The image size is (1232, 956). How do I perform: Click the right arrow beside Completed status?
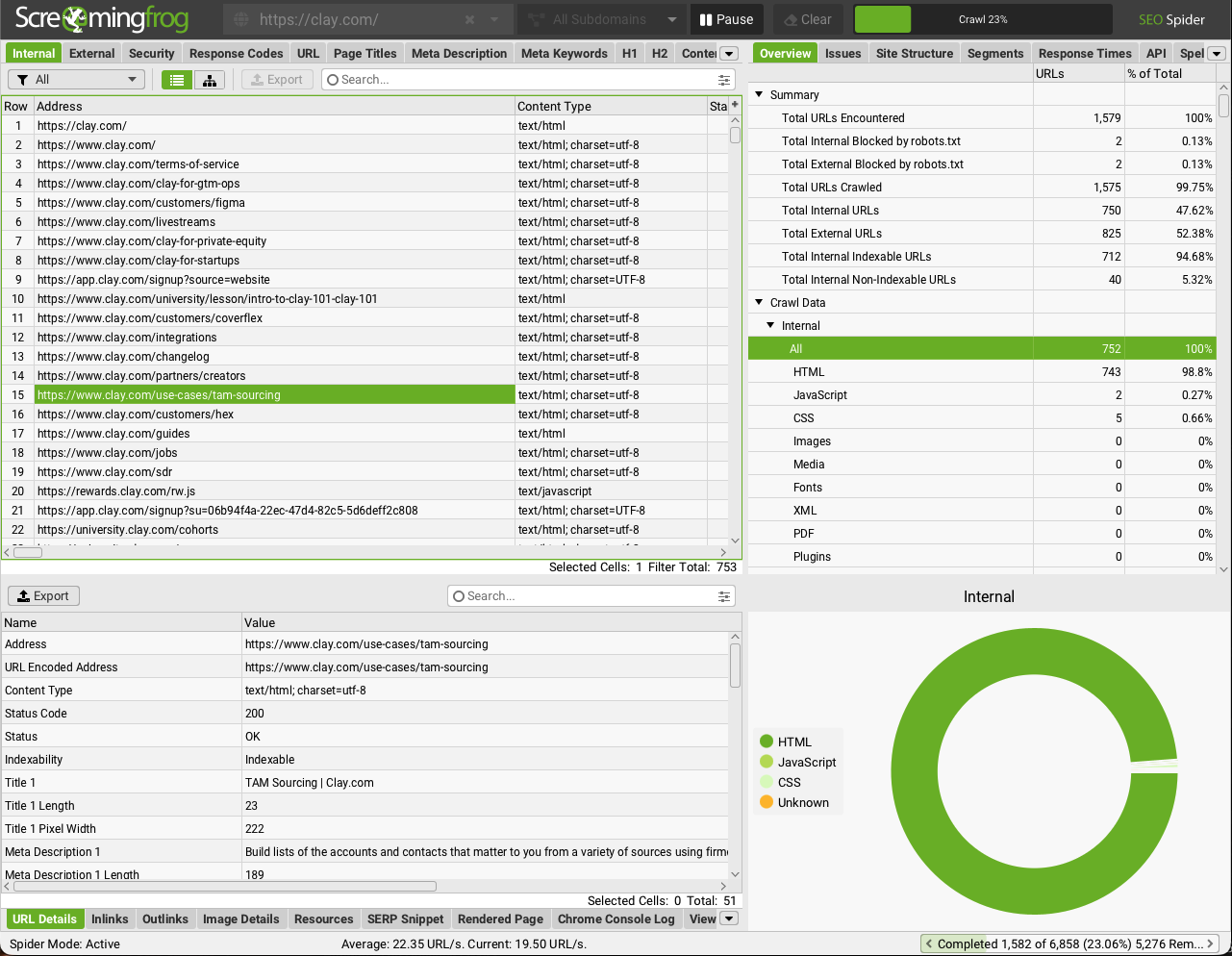[x=1211, y=944]
